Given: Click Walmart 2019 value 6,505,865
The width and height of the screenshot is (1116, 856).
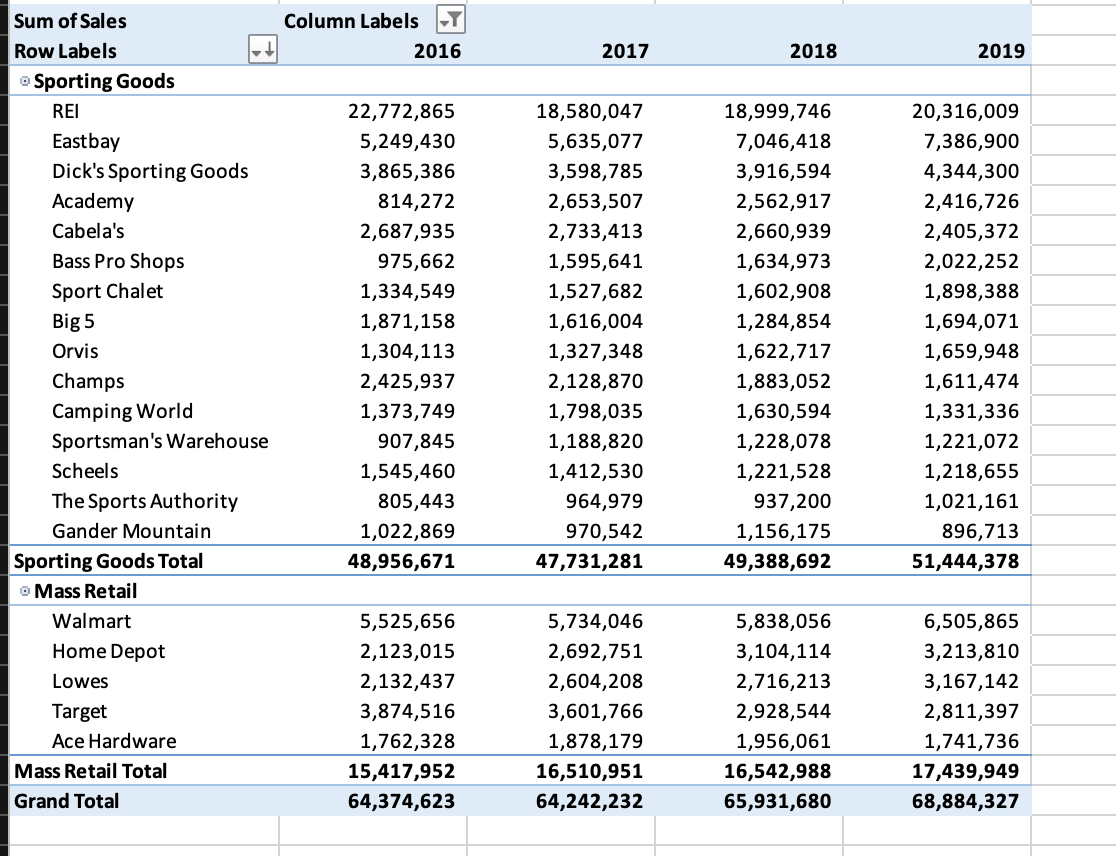Looking at the screenshot, I should [971, 621].
